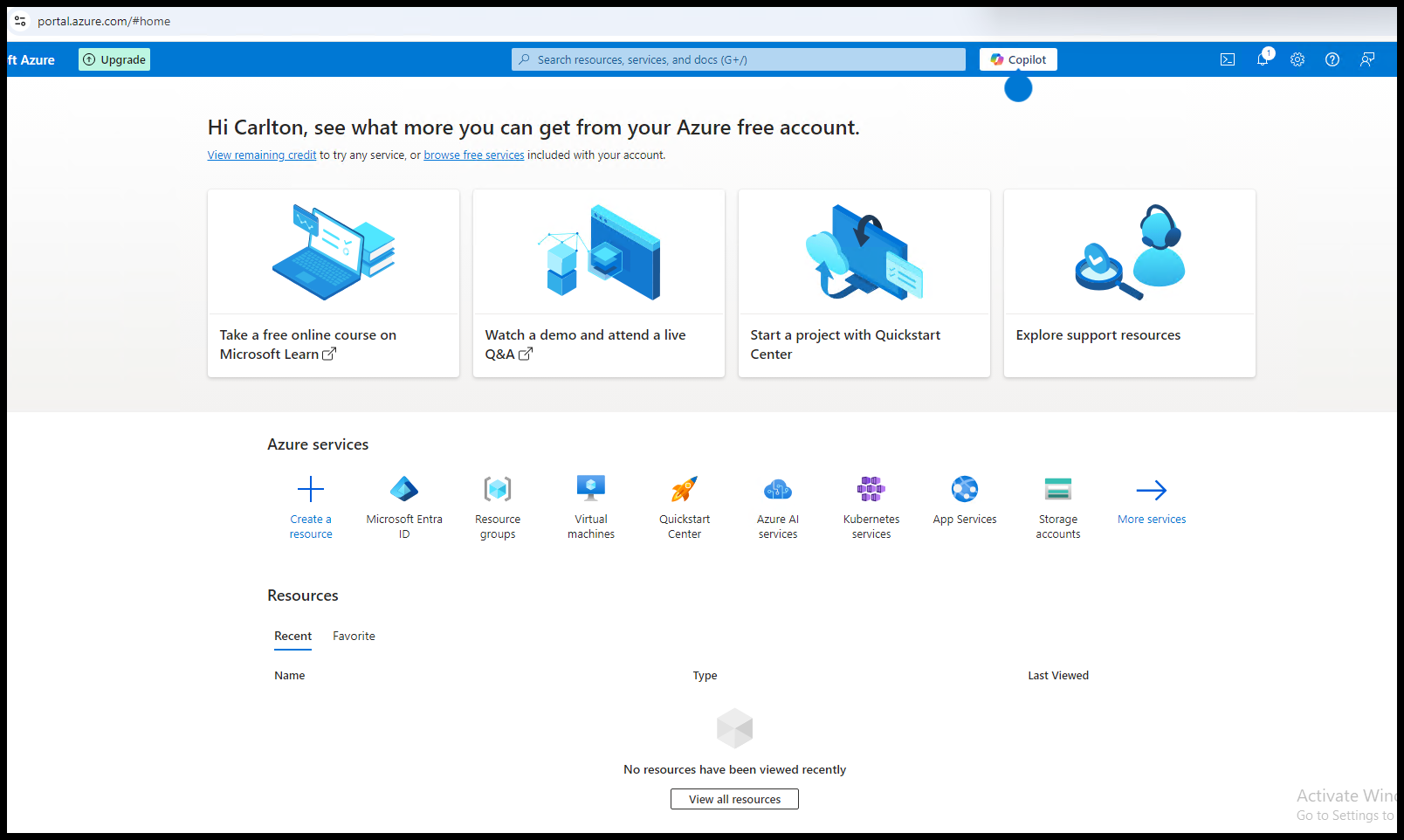
Task: Click the More services text label
Action: point(1152,520)
